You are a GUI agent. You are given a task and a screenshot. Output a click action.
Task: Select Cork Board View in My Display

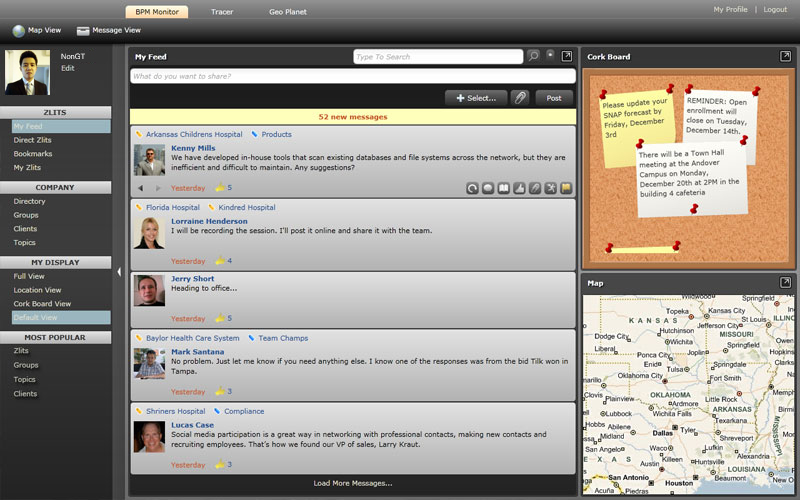coord(42,303)
